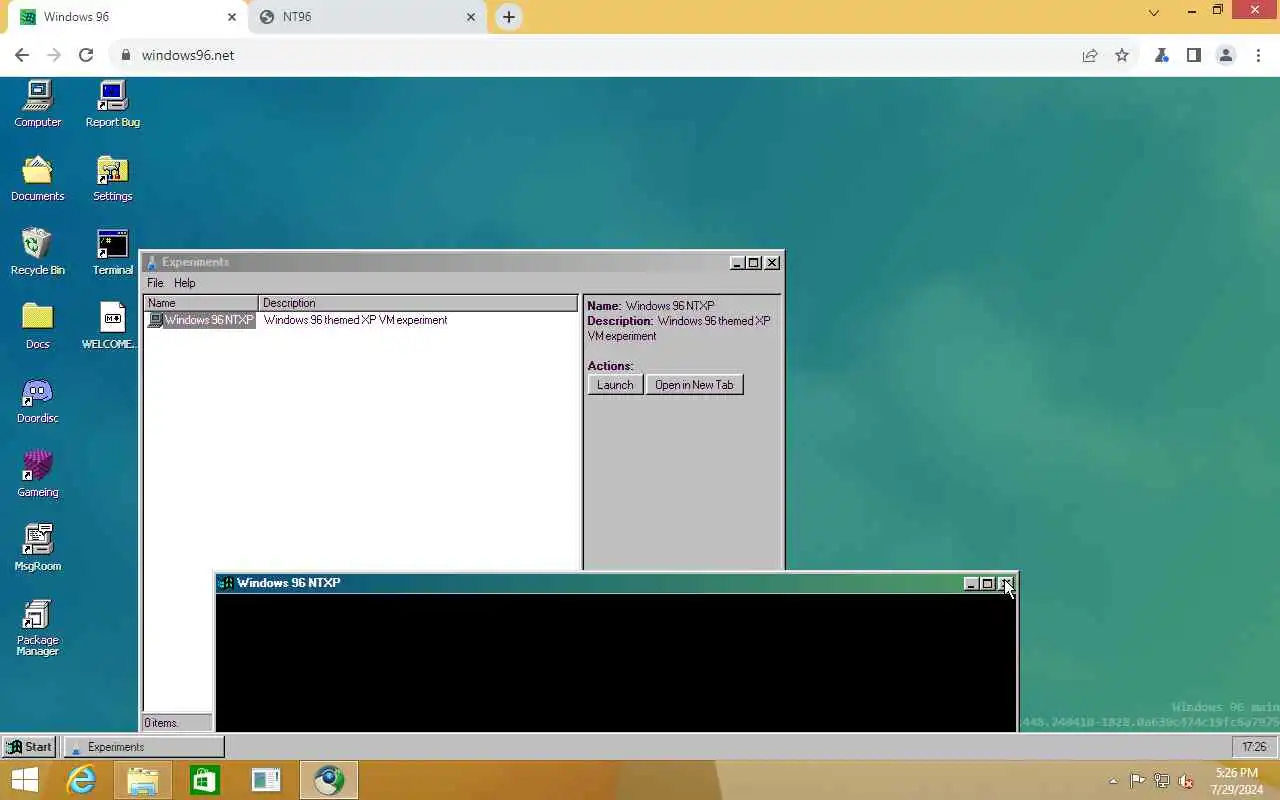
Task: Open Internet Explorer from the taskbar
Action: click(81, 780)
